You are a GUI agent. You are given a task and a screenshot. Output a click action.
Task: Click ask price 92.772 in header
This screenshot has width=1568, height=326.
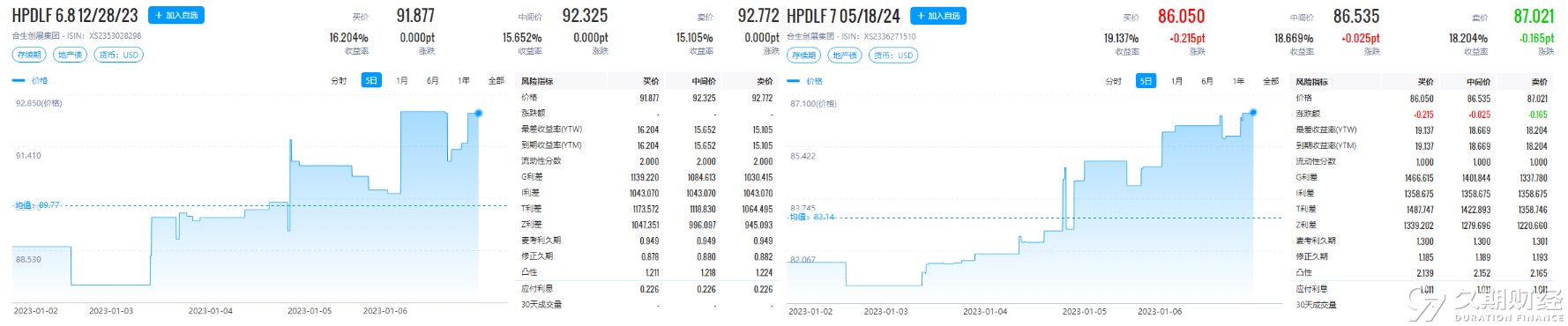[758, 16]
